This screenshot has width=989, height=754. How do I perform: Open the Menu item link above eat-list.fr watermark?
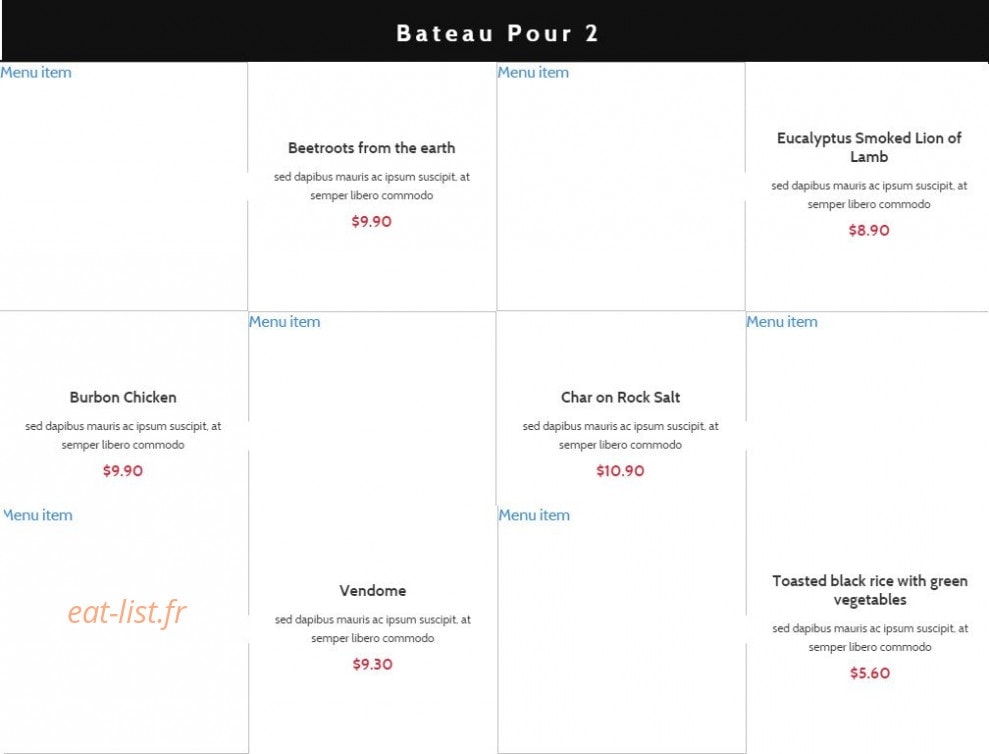coord(38,515)
